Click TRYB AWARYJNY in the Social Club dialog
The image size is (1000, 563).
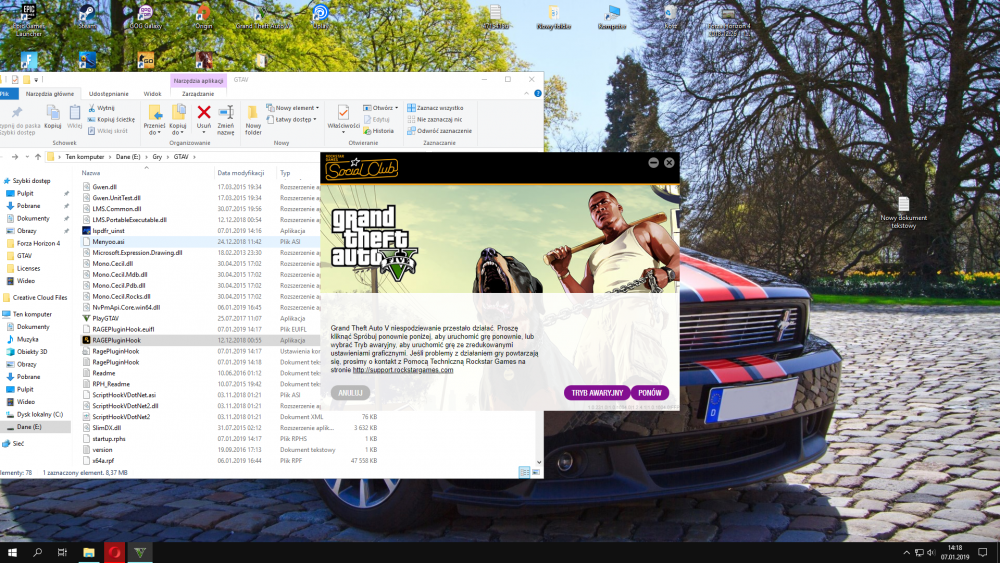pyautogui.click(x=597, y=393)
